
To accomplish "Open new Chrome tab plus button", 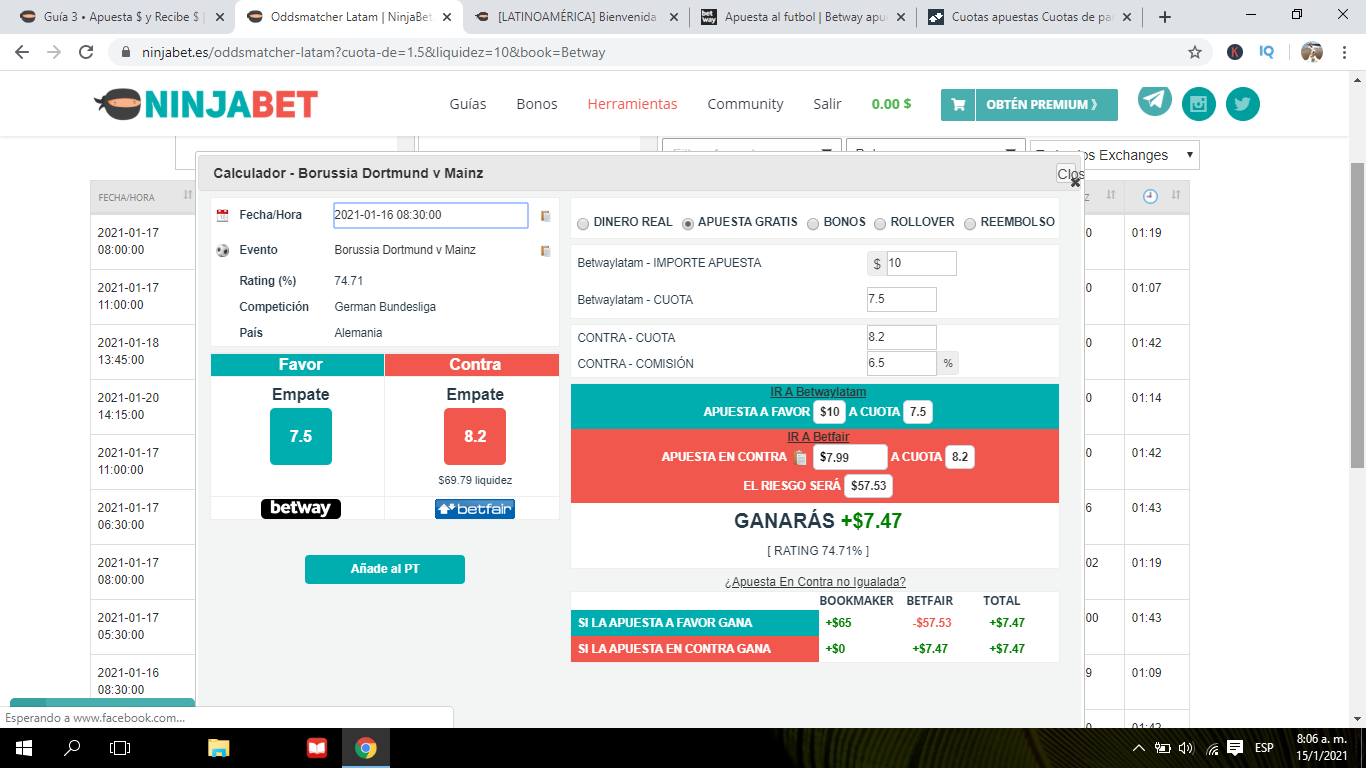I will point(1164,17).
